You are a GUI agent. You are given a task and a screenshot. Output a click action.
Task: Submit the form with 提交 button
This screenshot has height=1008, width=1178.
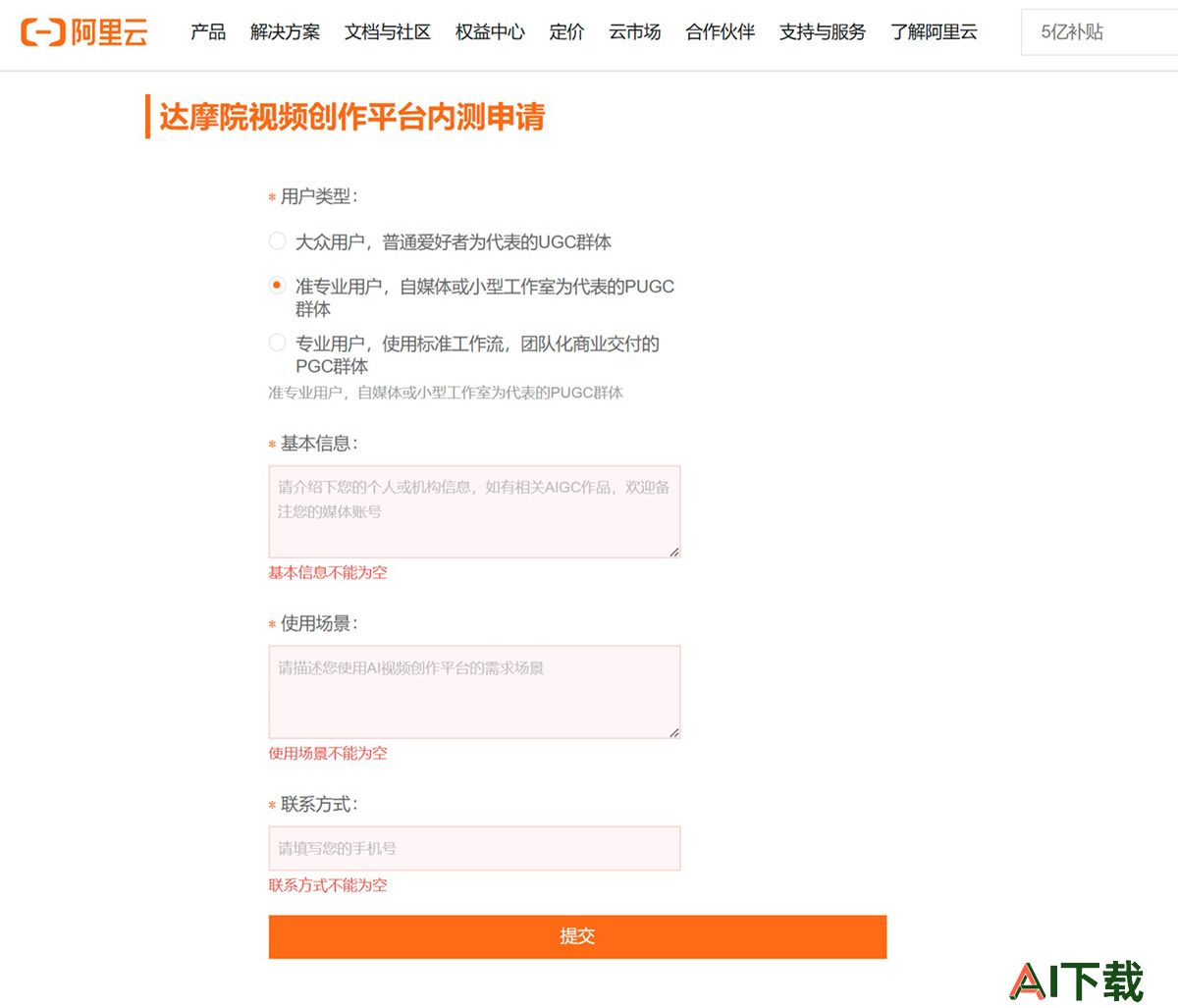[577, 936]
